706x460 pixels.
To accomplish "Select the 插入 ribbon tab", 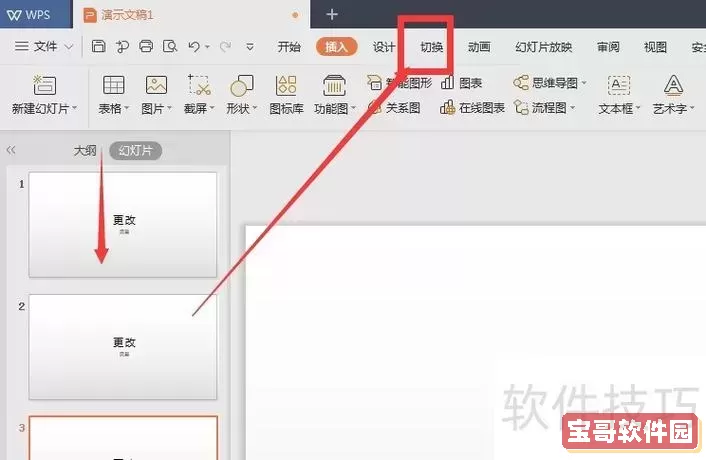I will tap(336, 47).
